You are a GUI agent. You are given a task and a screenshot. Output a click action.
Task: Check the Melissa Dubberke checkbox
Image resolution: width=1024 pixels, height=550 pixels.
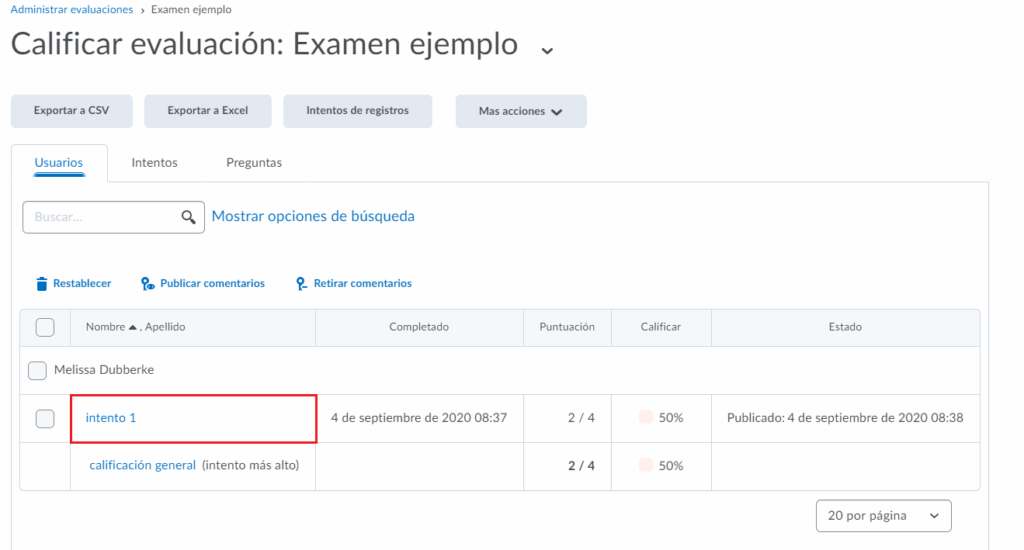point(38,371)
